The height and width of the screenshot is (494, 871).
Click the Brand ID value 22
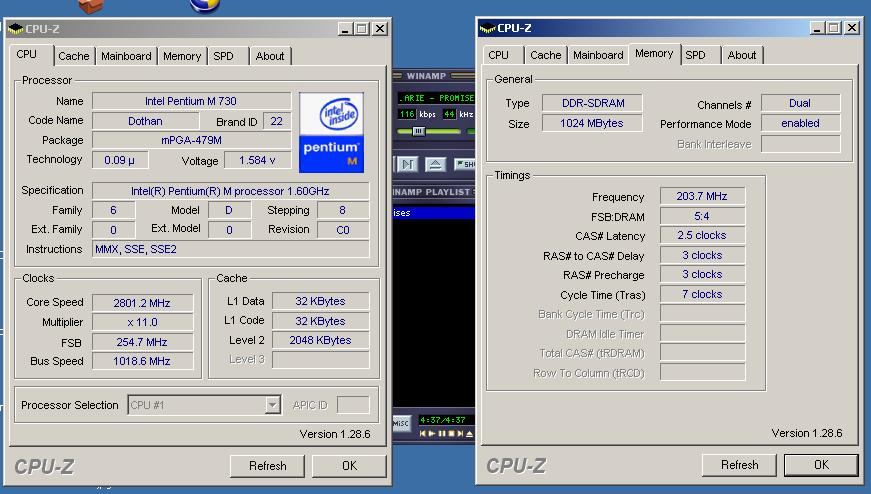(277, 121)
